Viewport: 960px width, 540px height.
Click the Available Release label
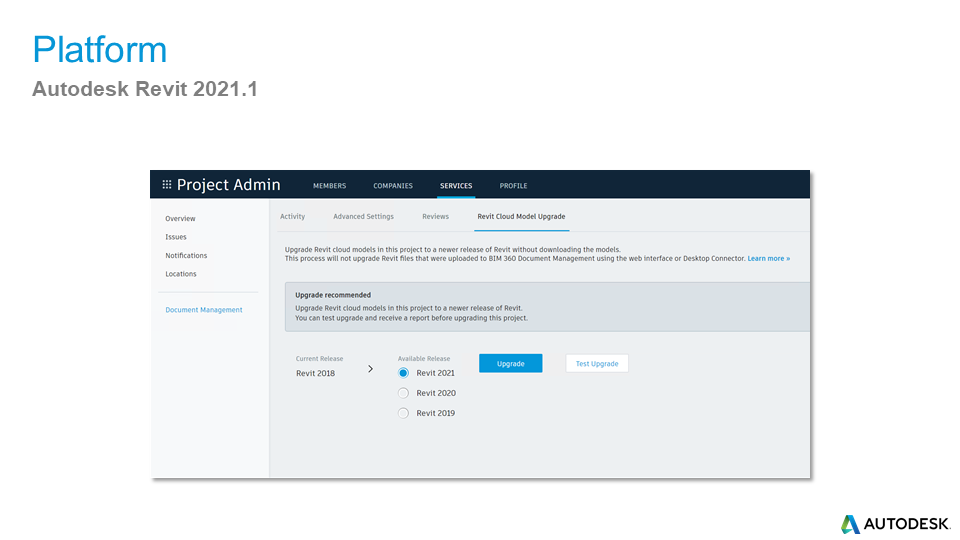pos(424,359)
